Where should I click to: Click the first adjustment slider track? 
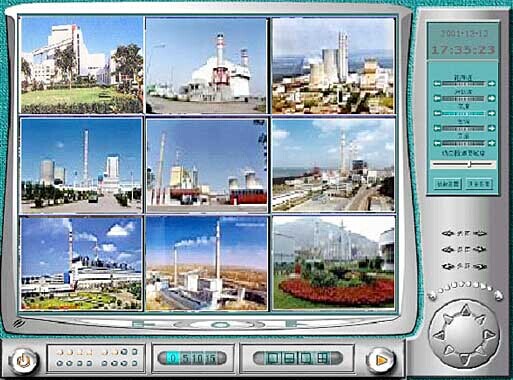464,83
